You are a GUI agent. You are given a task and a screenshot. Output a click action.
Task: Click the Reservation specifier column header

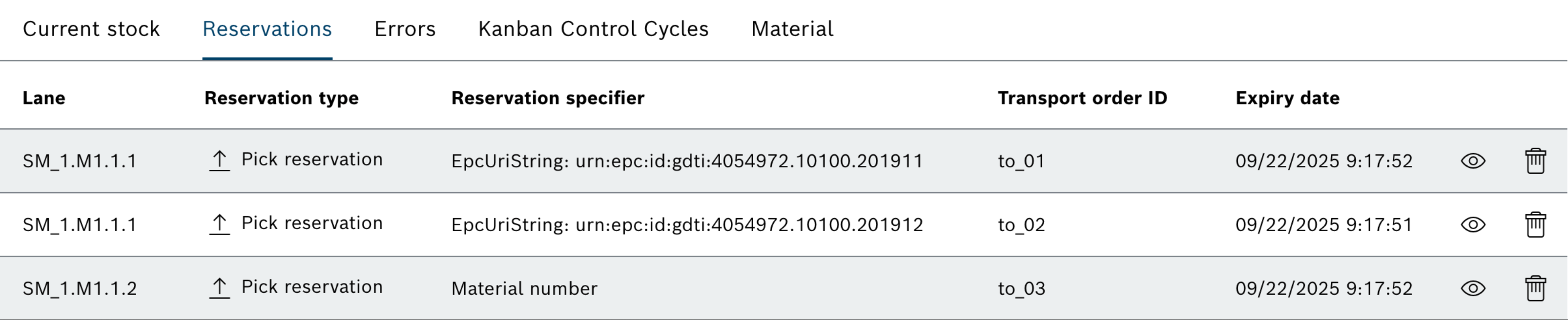click(548, 98)
